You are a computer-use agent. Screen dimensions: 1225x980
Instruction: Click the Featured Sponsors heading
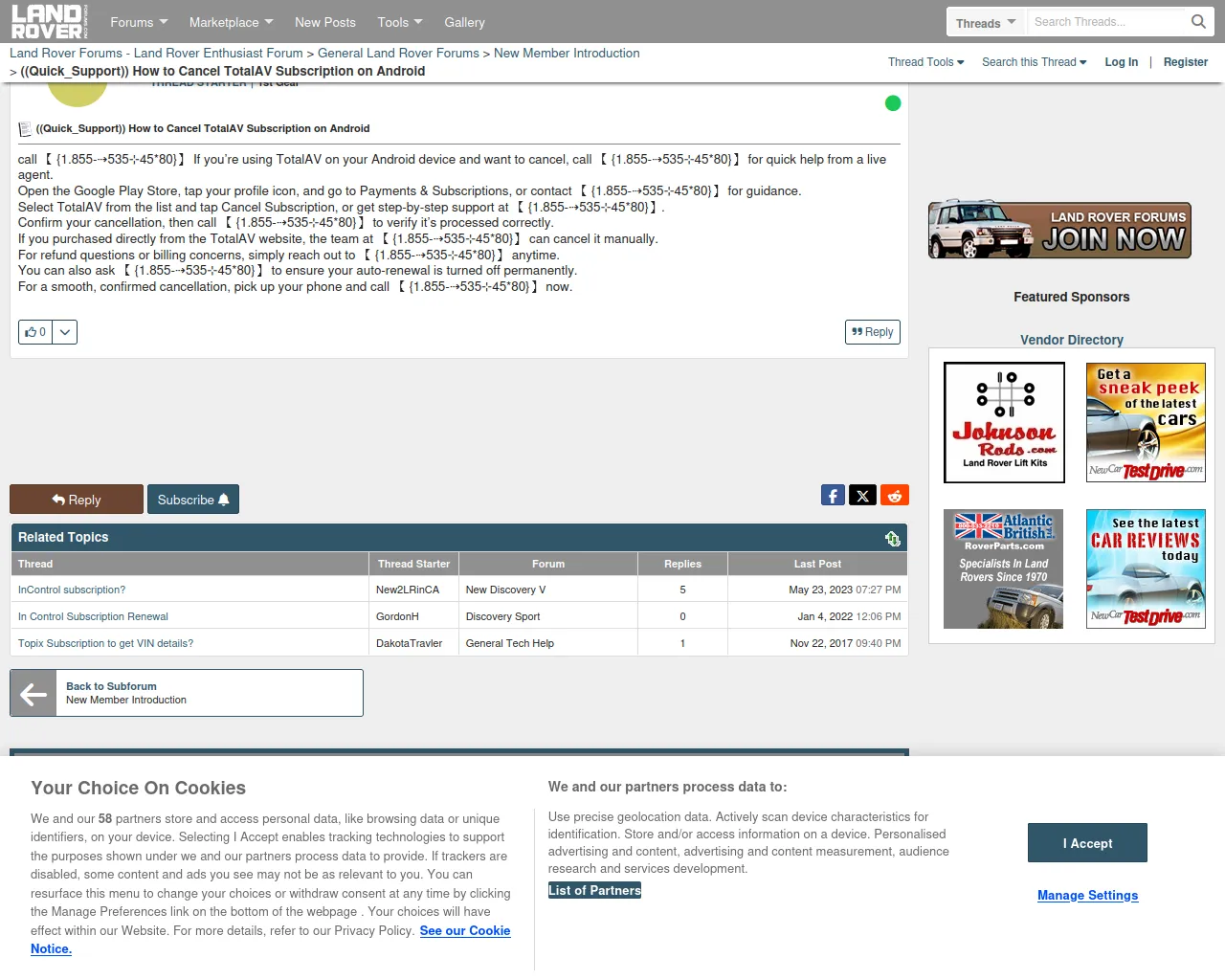(x=1072, y=297)
